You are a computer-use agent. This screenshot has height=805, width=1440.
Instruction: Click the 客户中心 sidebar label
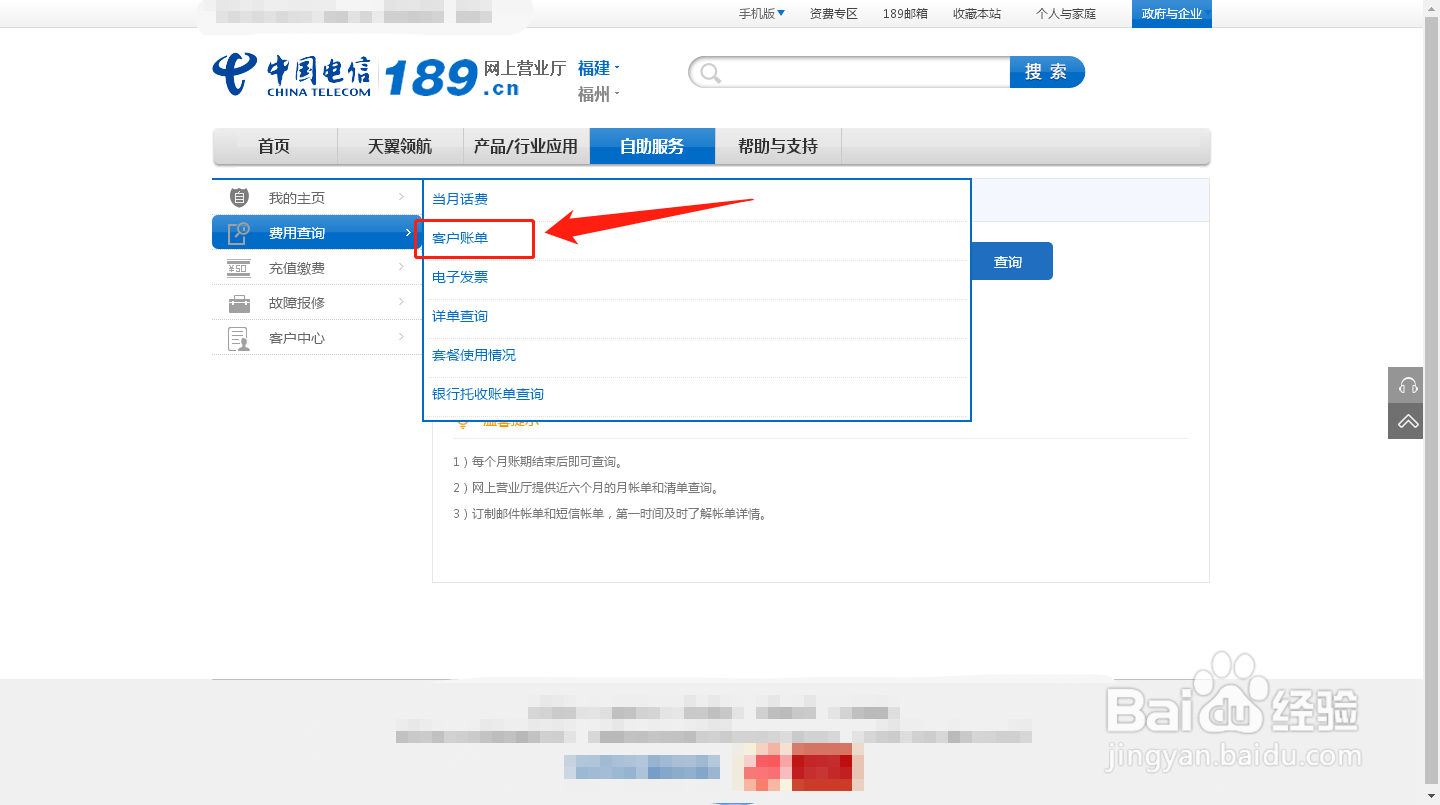pyautogui.click(x=297, y=338)
